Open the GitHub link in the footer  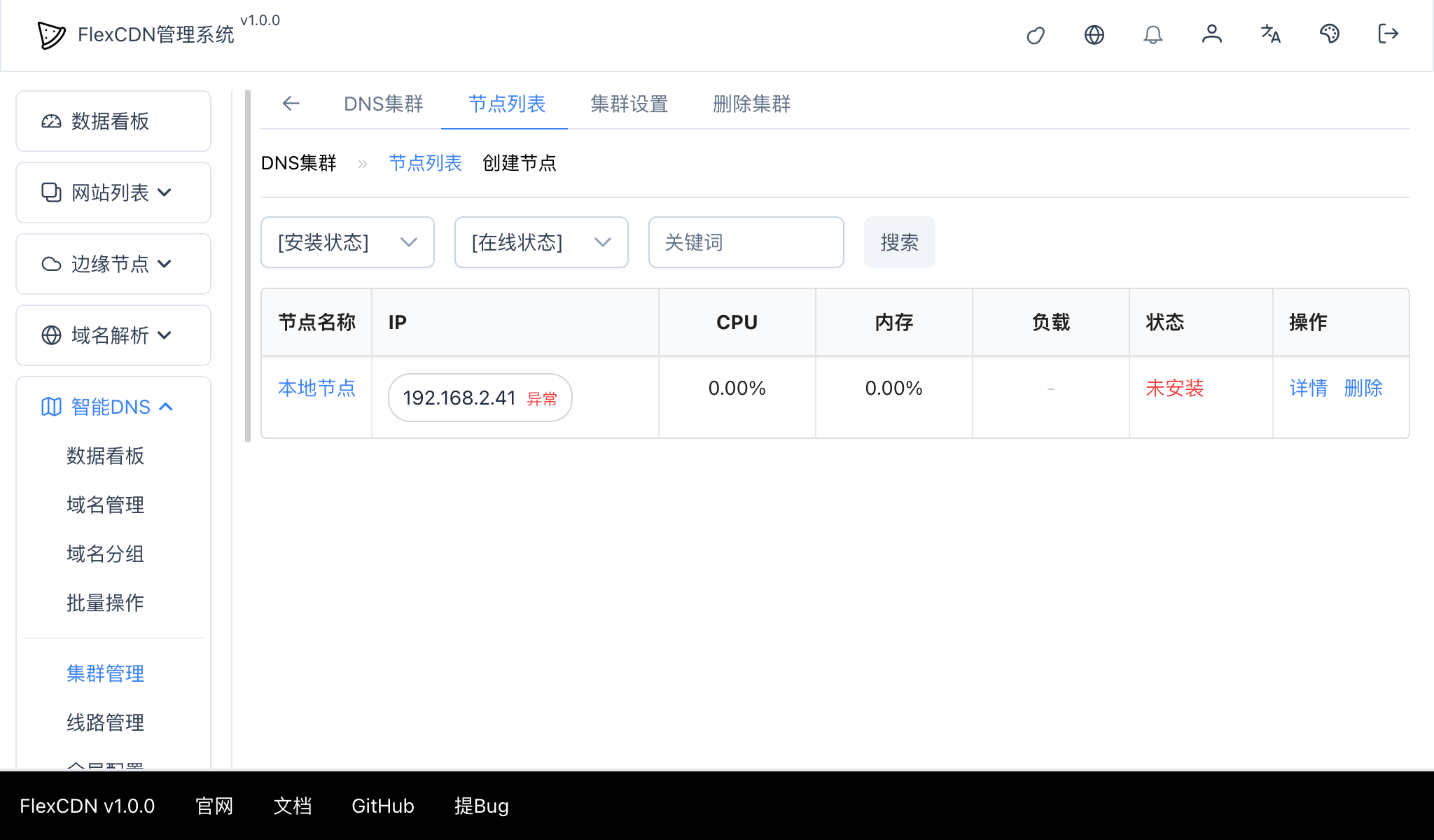tap(382, 806)
